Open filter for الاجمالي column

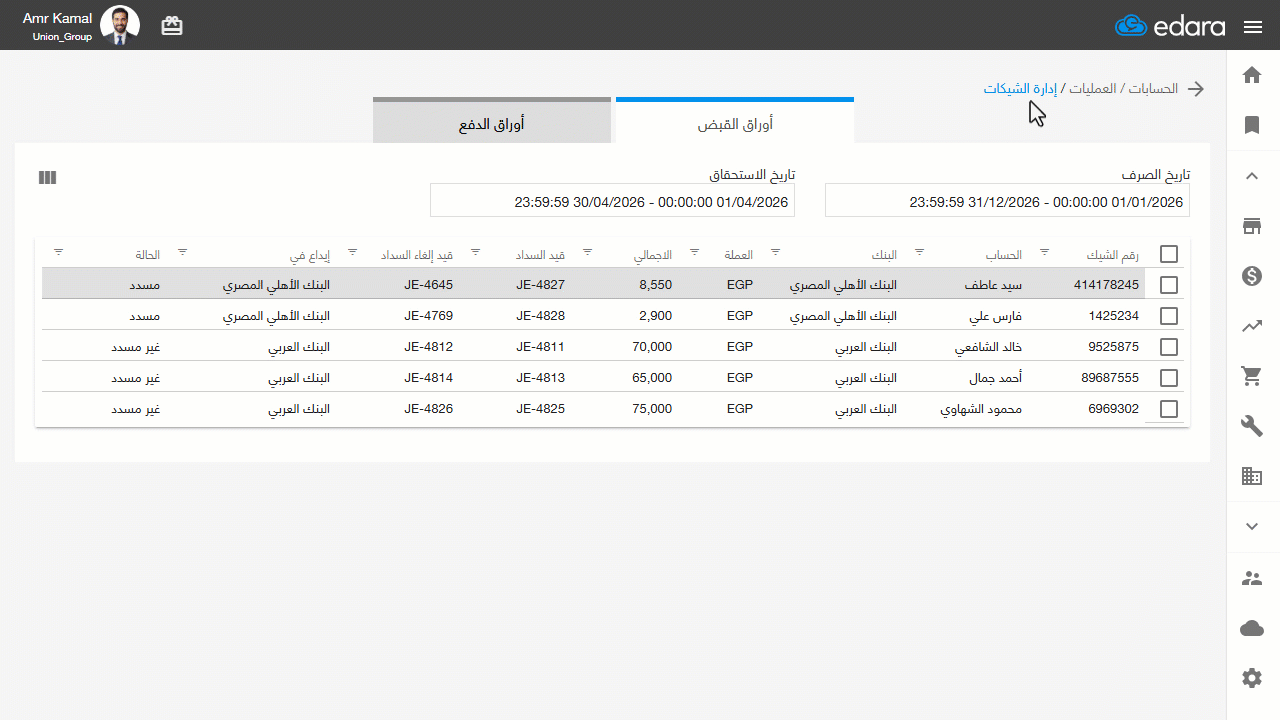588,252
